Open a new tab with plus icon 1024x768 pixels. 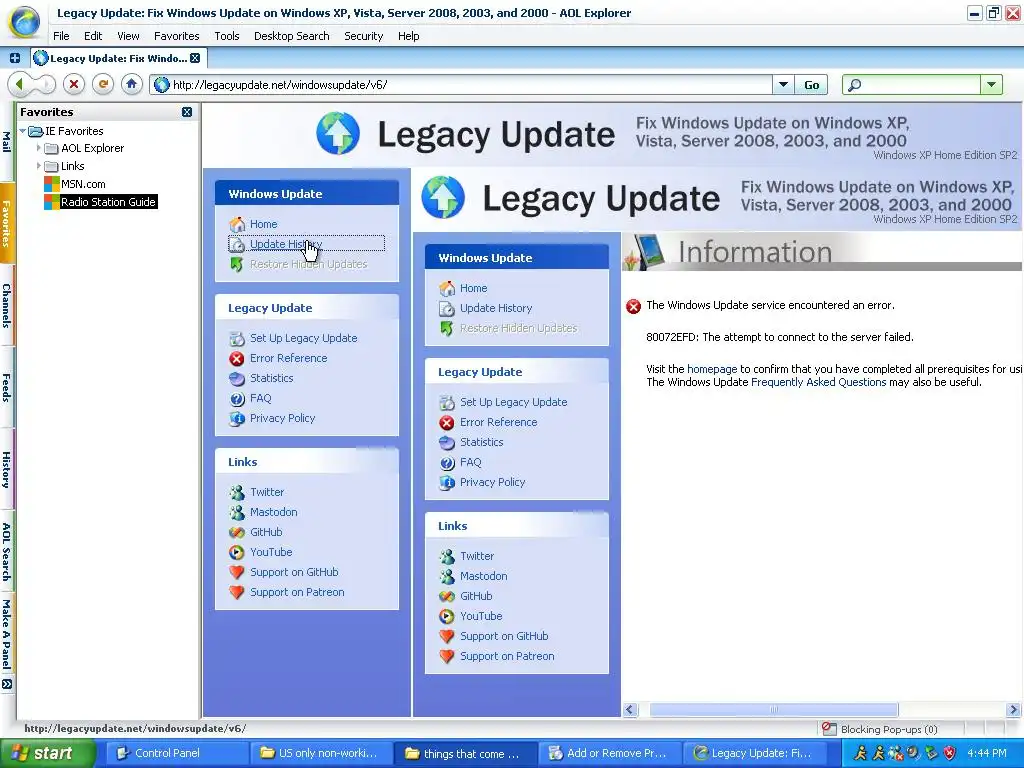[14, 58]
